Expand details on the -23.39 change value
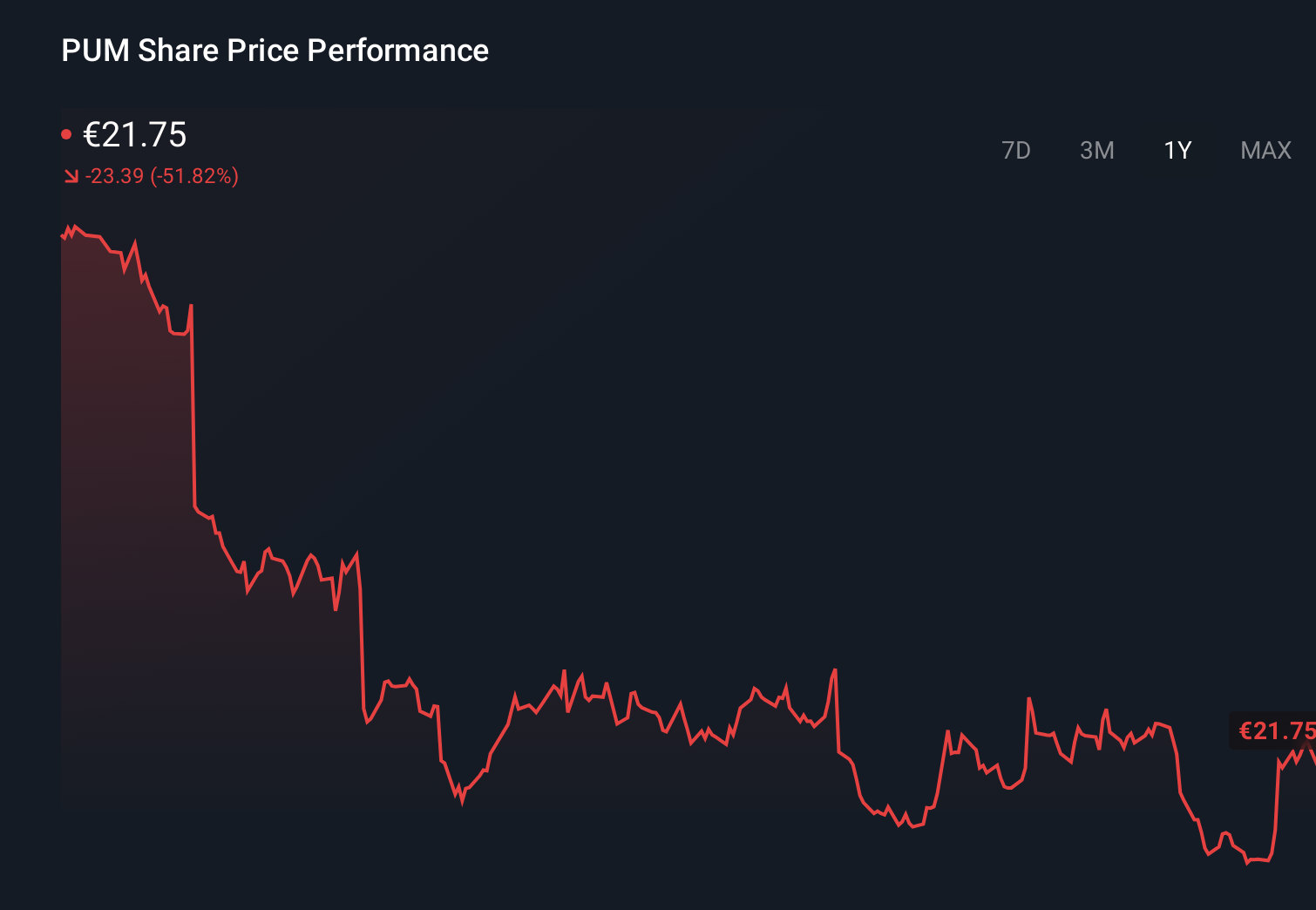The image size is (1316, 910). [114, 176]
